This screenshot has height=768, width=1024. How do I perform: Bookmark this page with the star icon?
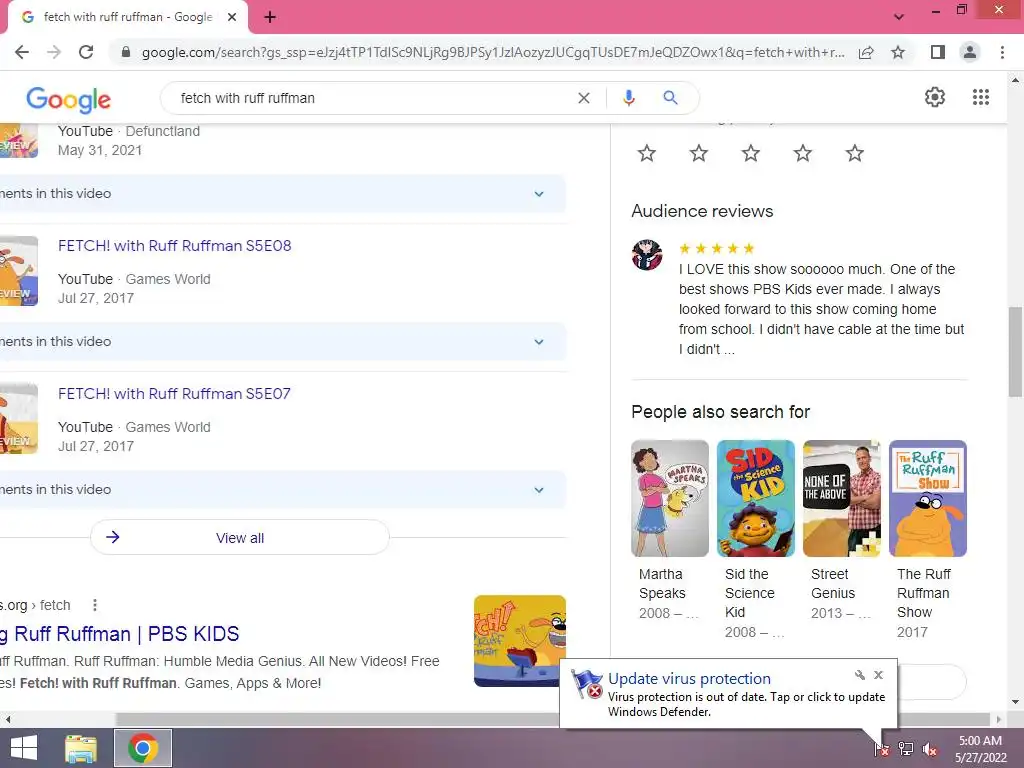(898, 52)
